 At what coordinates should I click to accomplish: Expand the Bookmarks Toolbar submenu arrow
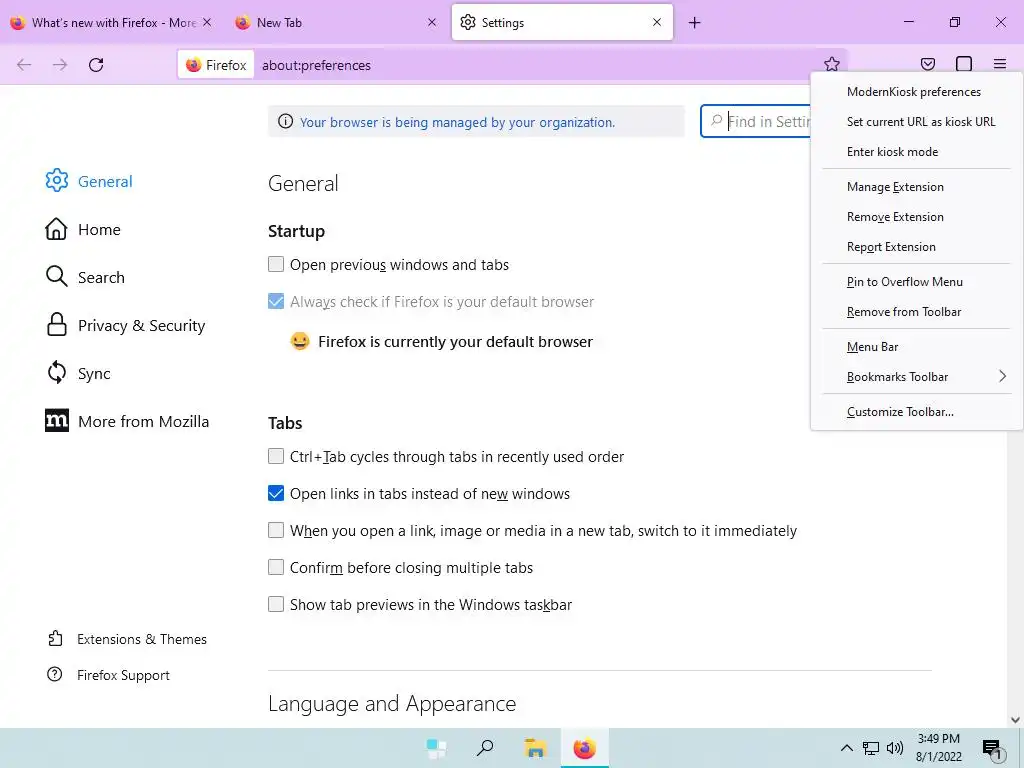[x=1002, y=376]
